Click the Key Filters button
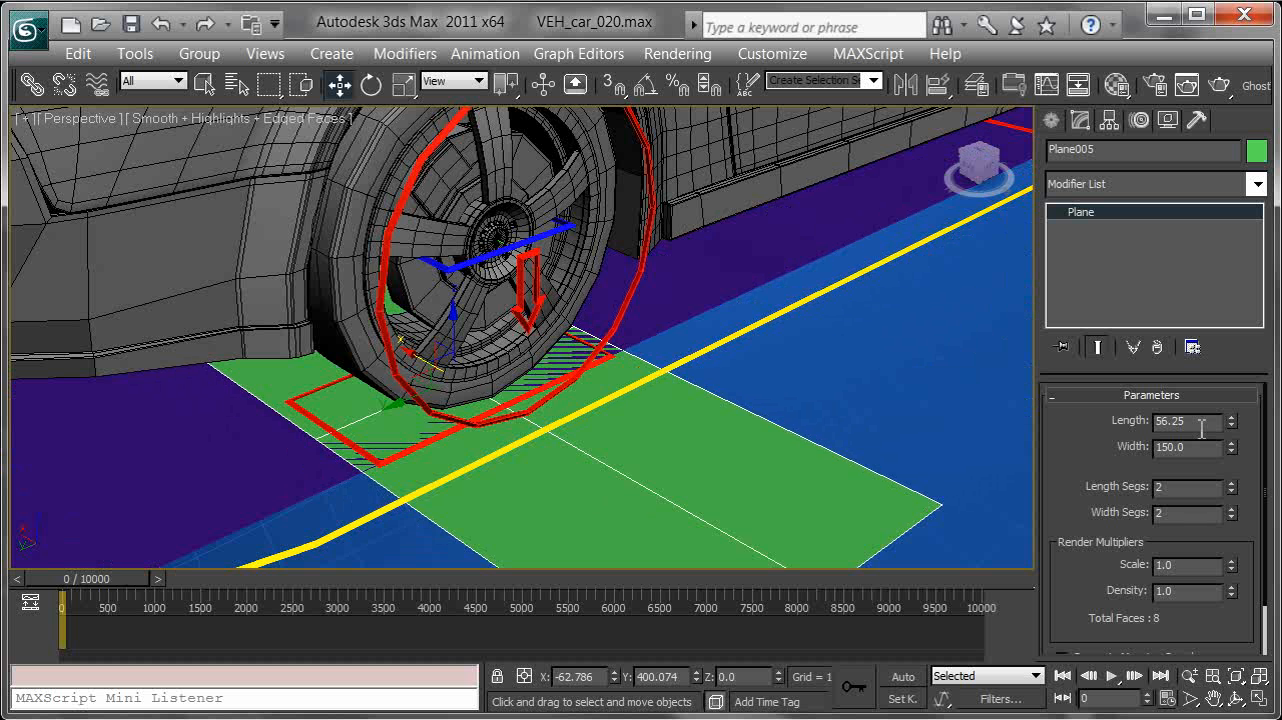The image size is (1282, 720). pos(1000,699)
